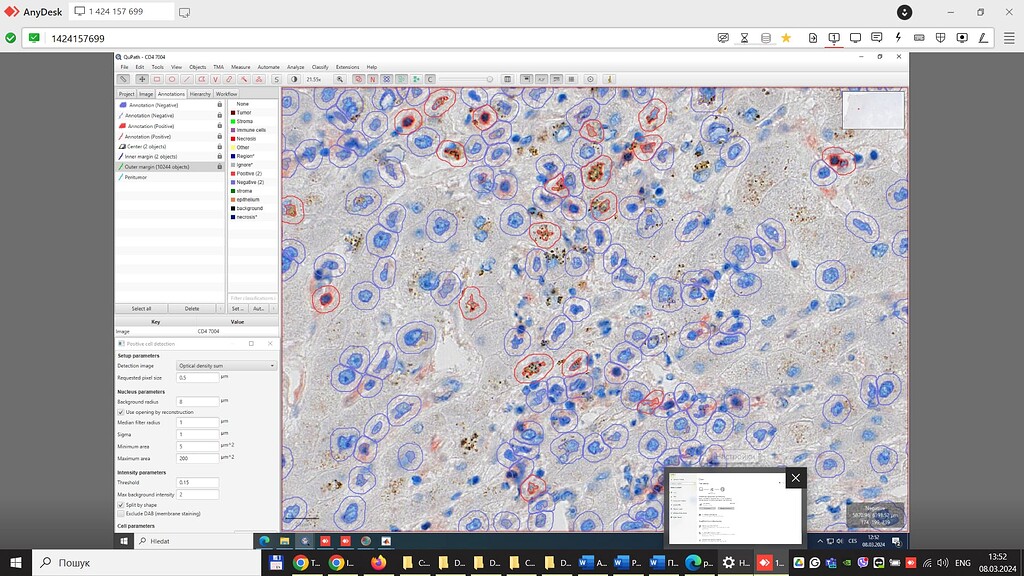Select the Rectangle annotation tool
The width and height of the screenshot is (1024, 576).
(x=157, y=78)
